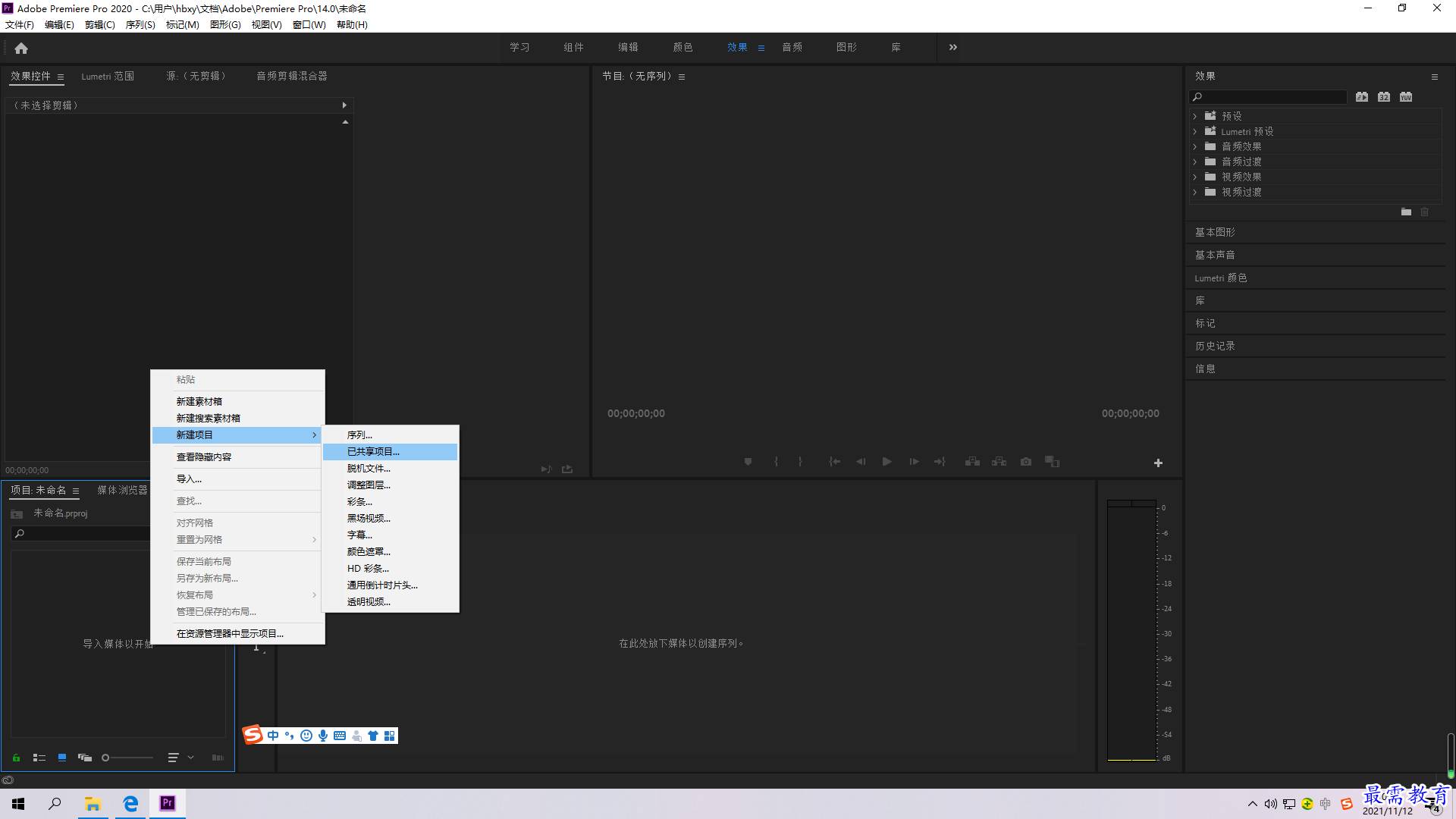Click the Effects panel search field
Screen dimensions: 1456x819
pyautogui.click(x=1268, y=97)
